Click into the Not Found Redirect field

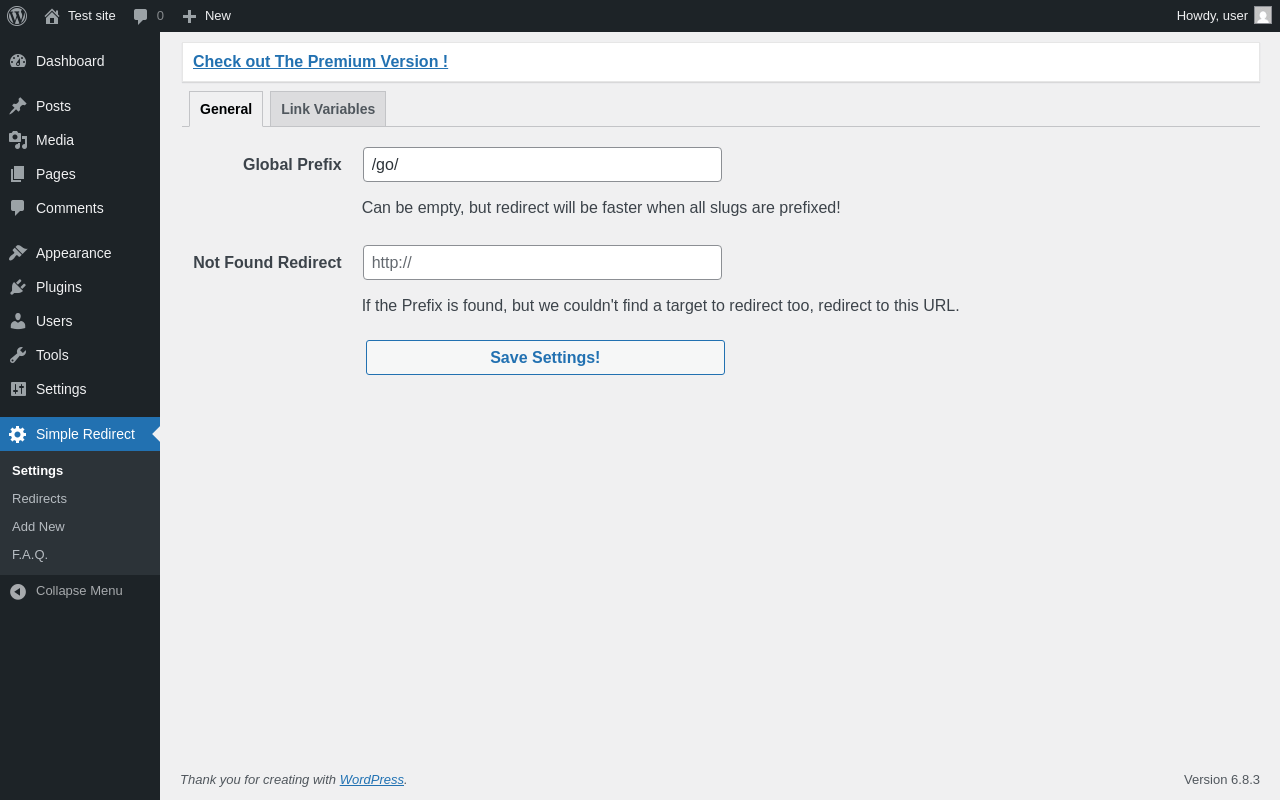pyautogui.click(x=542, y=263)
